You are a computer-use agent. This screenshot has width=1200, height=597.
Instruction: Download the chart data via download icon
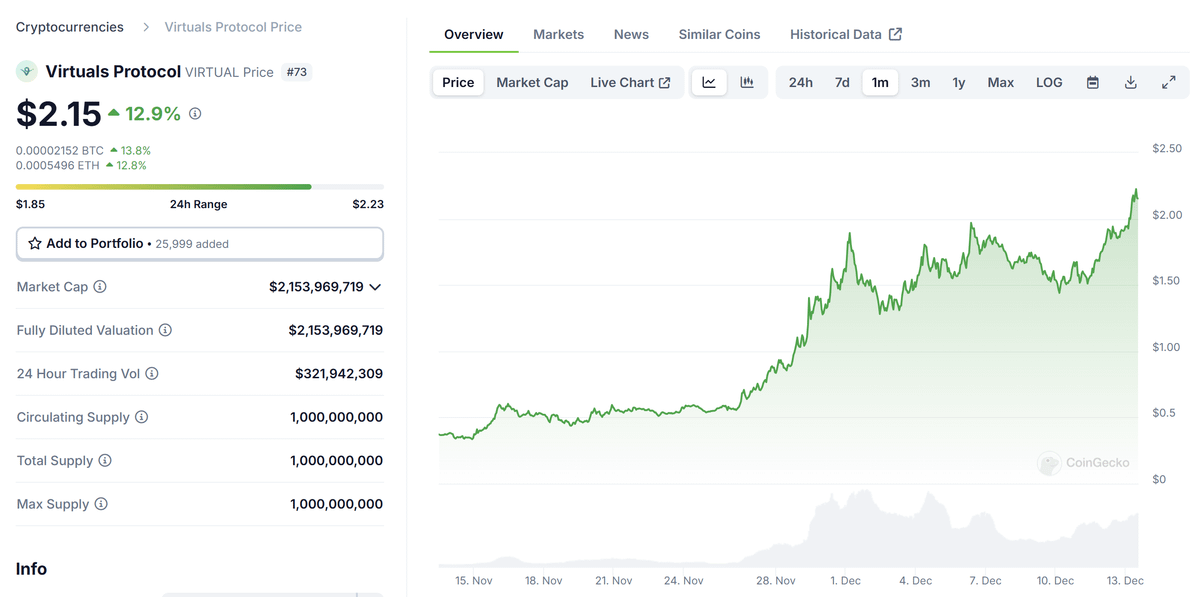click(1131, 82)
